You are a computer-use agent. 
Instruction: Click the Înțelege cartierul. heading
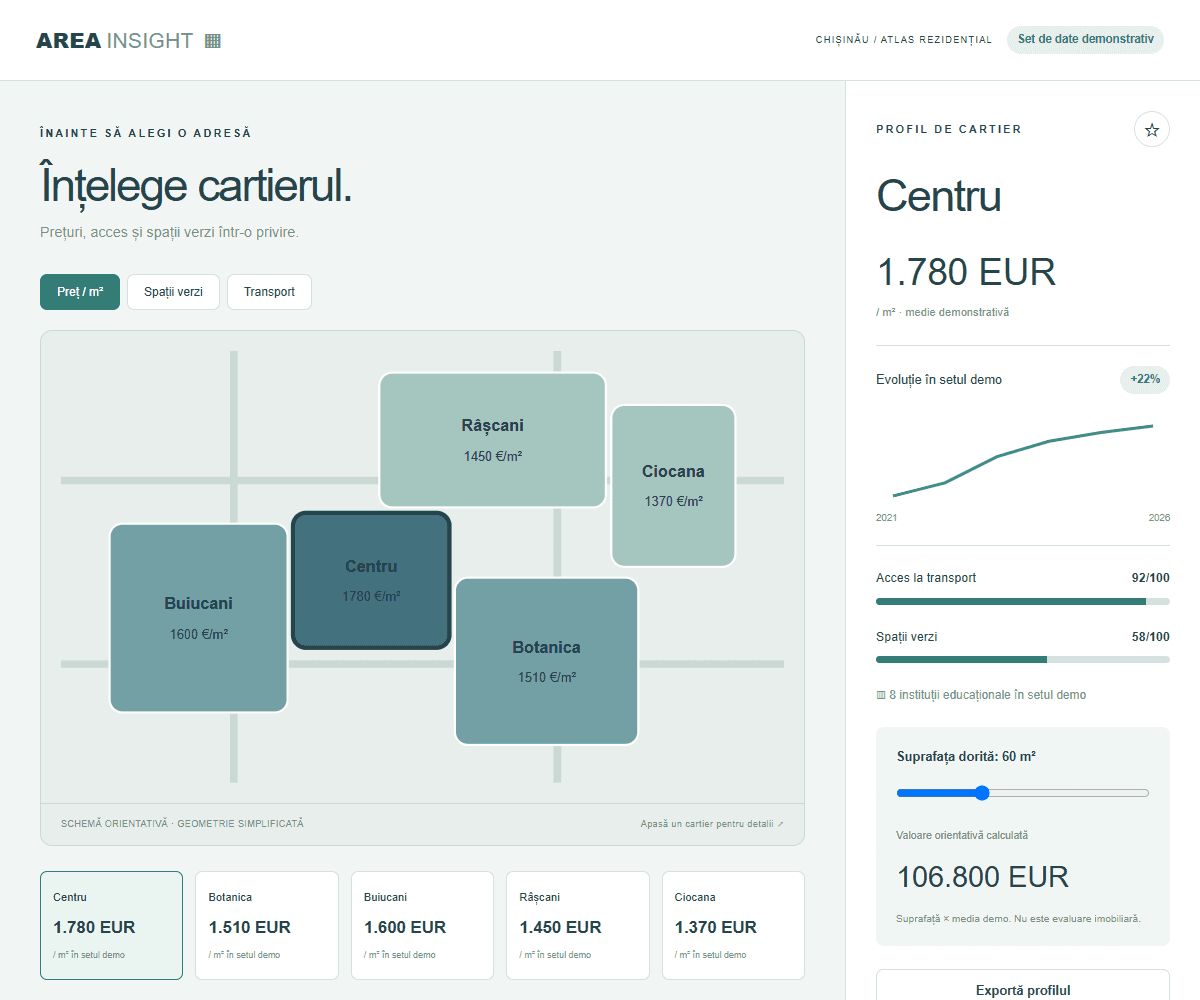196,186
